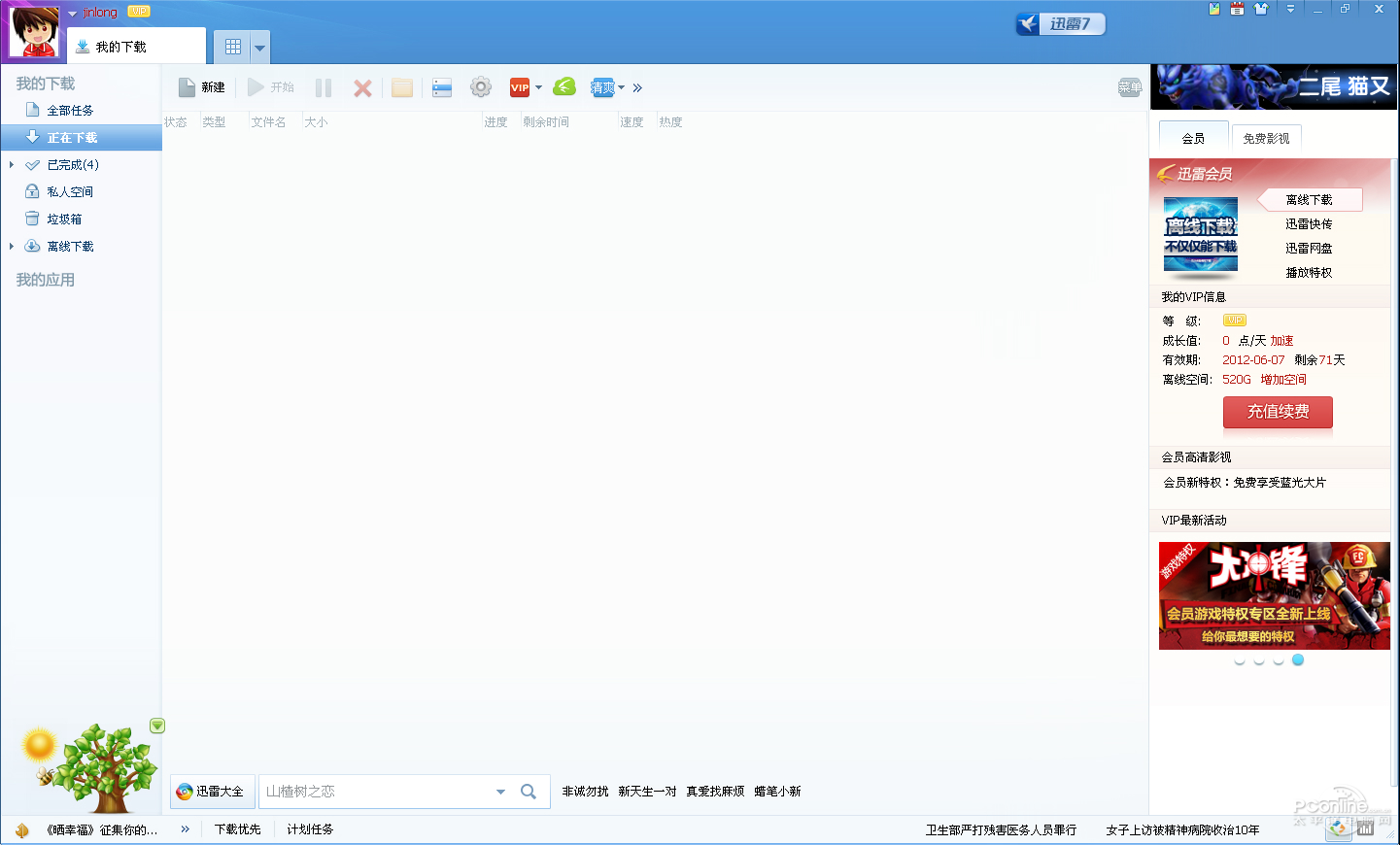Click the red 充值续费 button

(x=1278, y=412)
